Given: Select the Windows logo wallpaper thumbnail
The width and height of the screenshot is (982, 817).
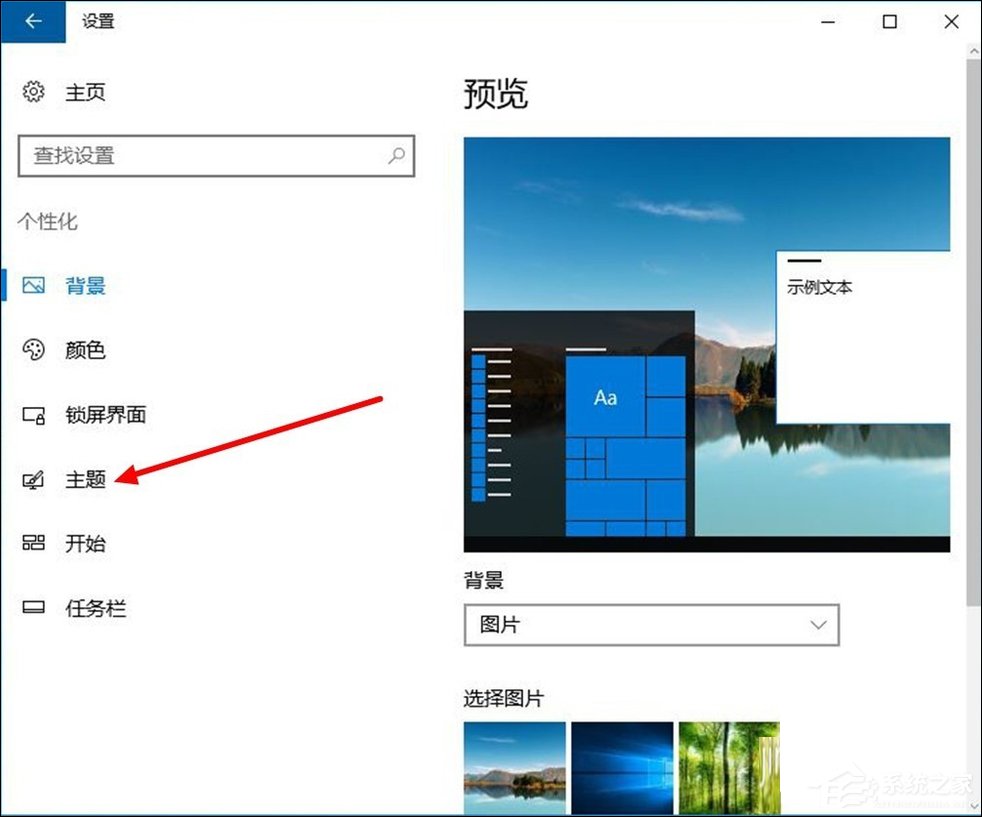Looking at the screenshot, I should coord(622,768).
